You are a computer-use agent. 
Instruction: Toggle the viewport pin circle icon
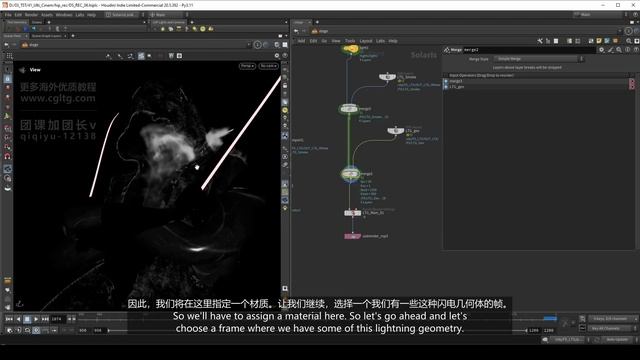[257, 45]
